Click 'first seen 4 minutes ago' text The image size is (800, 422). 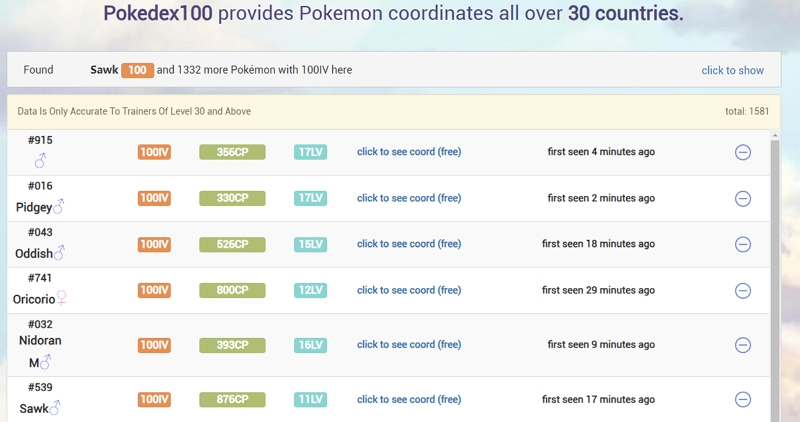coord(601,152)
